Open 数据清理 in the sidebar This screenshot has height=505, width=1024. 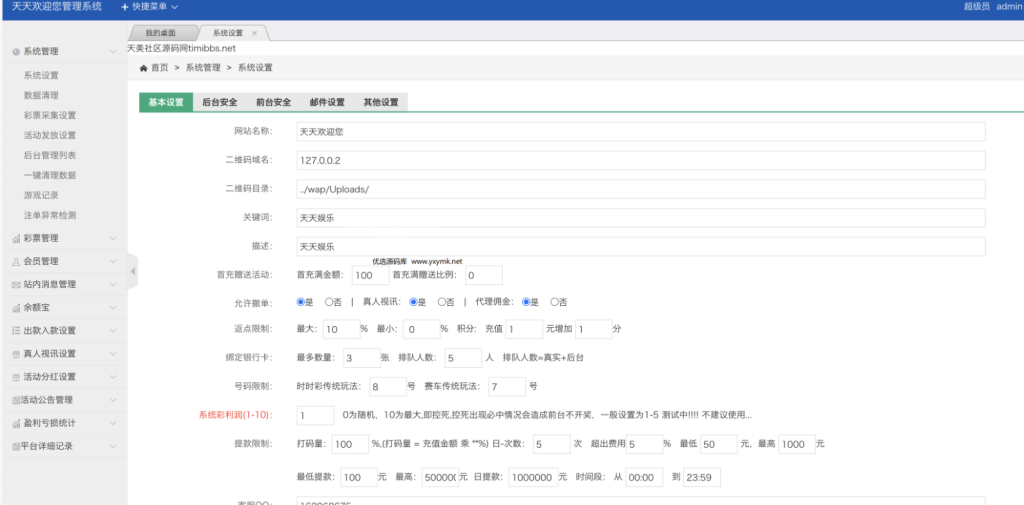pyautogui.click(x=41, y=95)
